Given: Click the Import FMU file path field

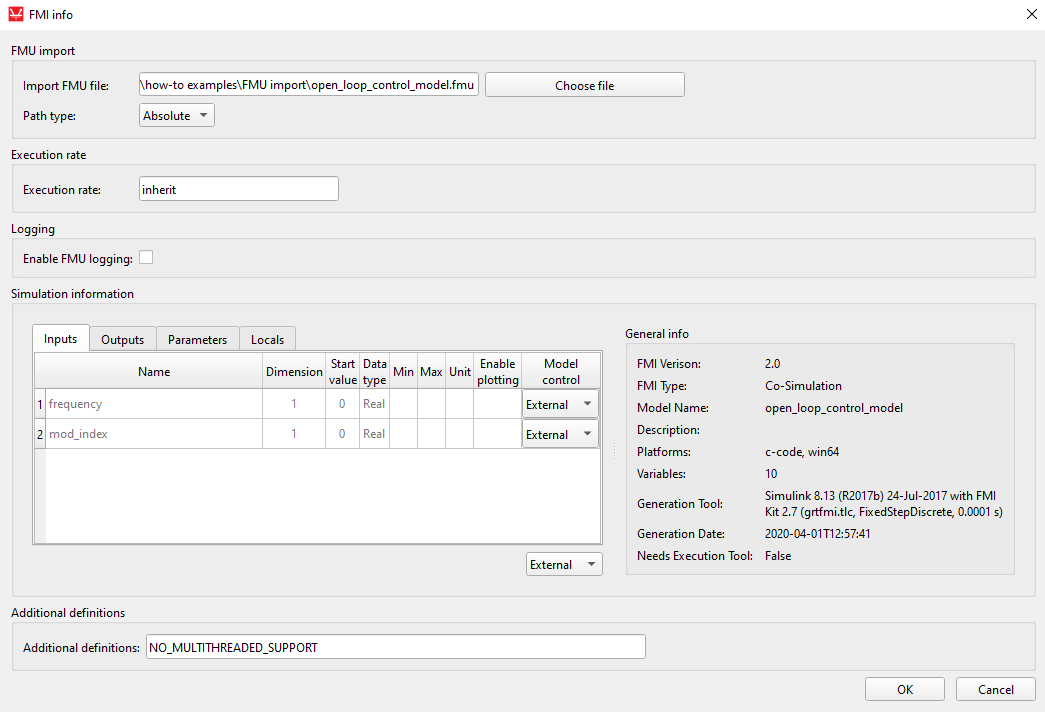Looking at the screenshot, I should coord(309,86).
